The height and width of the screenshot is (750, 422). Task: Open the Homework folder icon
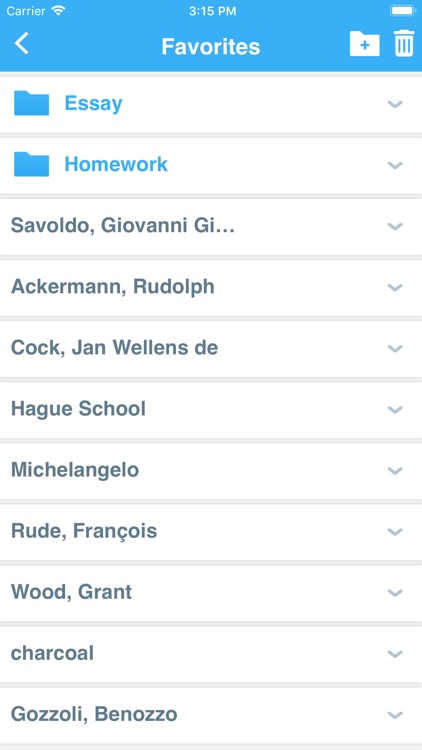tap(32, 165)
